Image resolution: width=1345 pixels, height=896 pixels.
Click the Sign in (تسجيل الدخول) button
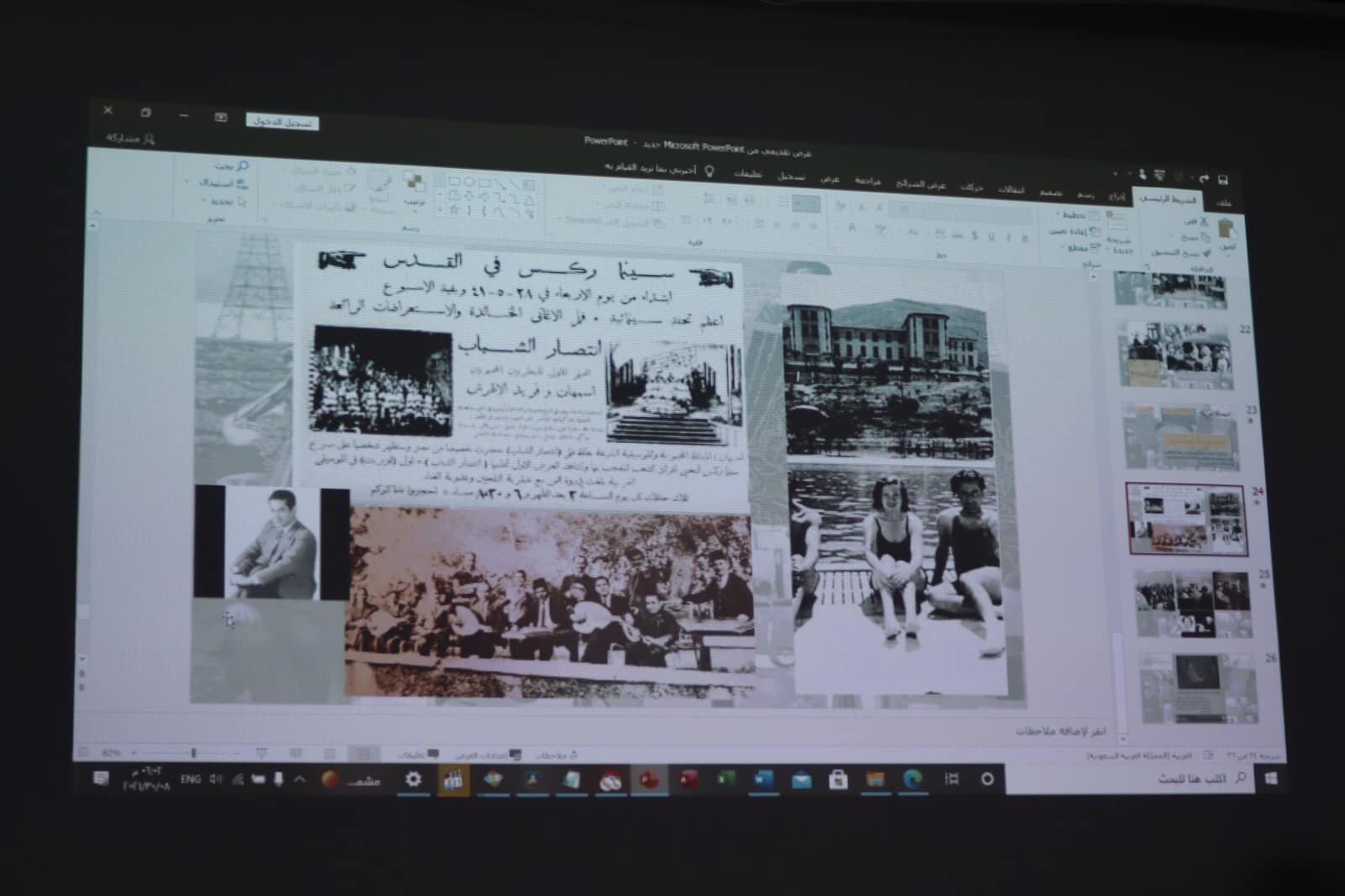coord(282,123)
